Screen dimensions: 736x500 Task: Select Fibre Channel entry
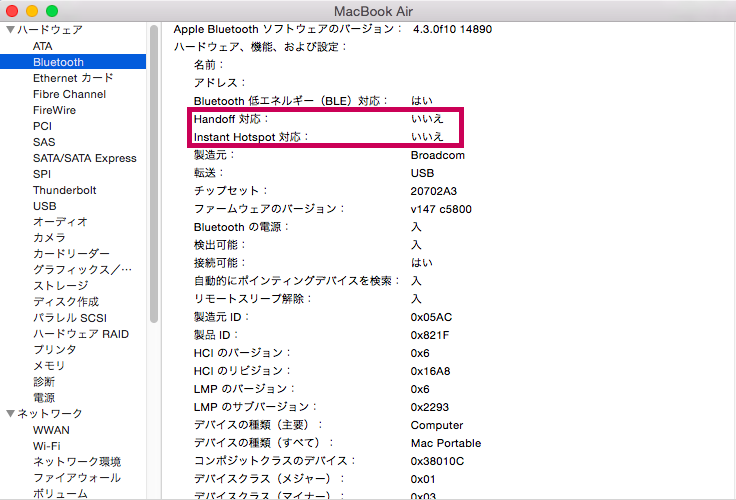point(69,94)
